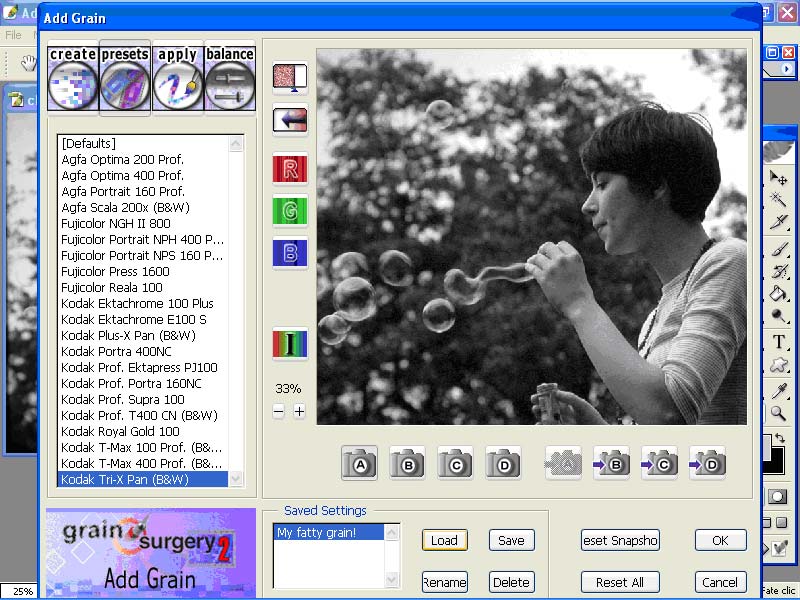
Task: Select Type tool in Photoshop toolbox
Action: 779,341
